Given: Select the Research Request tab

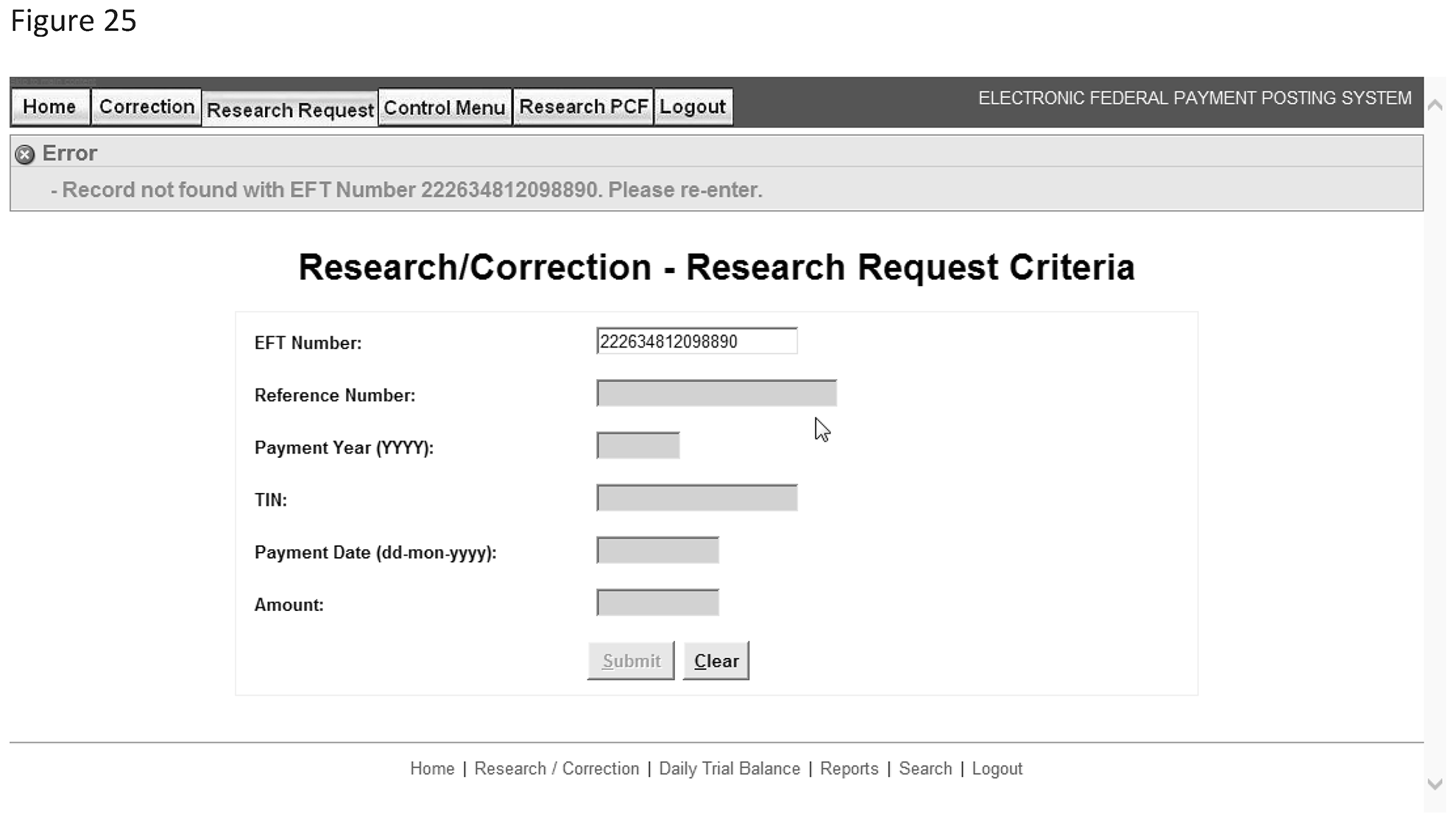Looking at the screenshot, I should [290, 110].
